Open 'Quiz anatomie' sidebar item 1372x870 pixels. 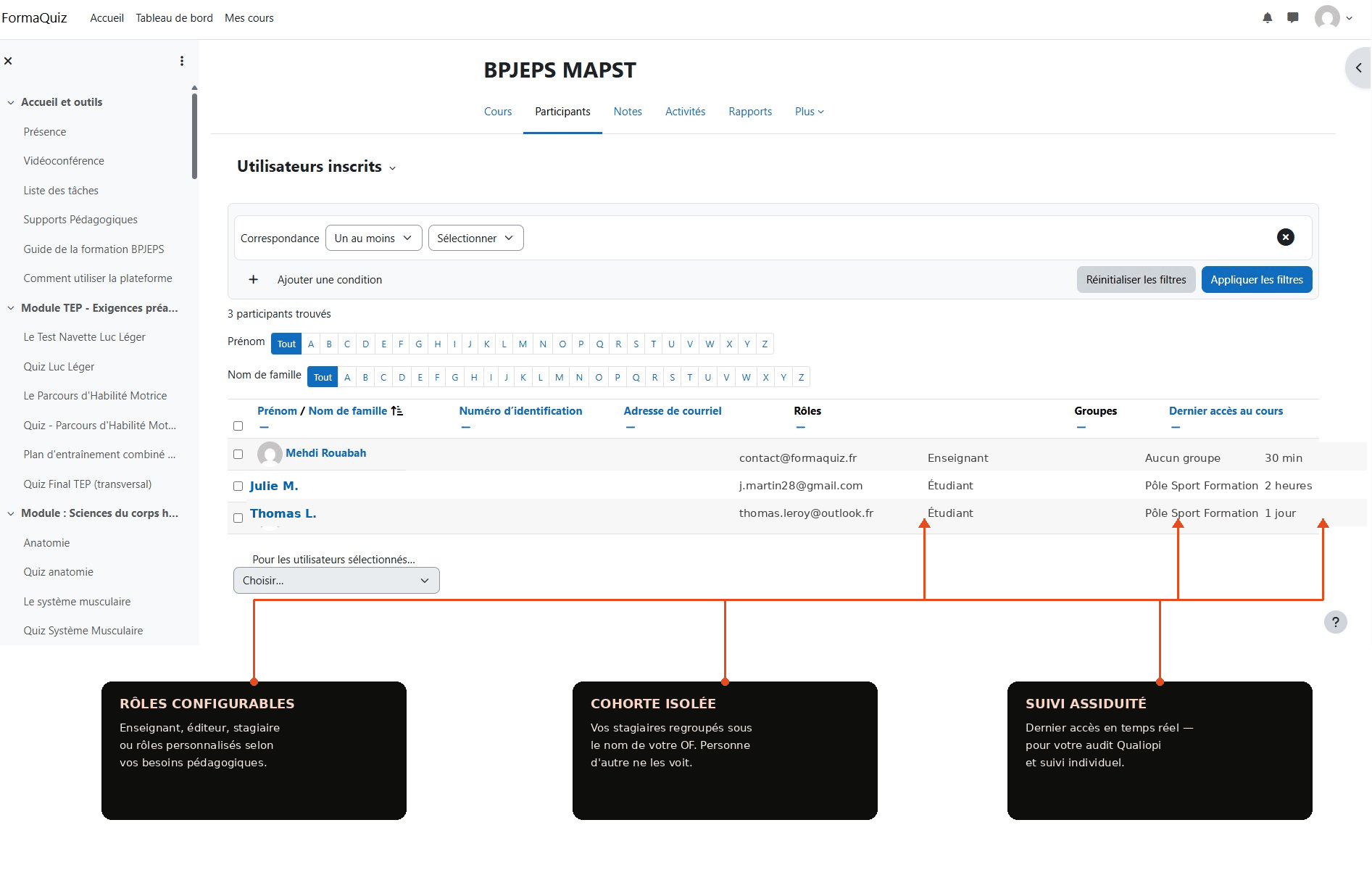pyautogui.click(x=58, y=571)
